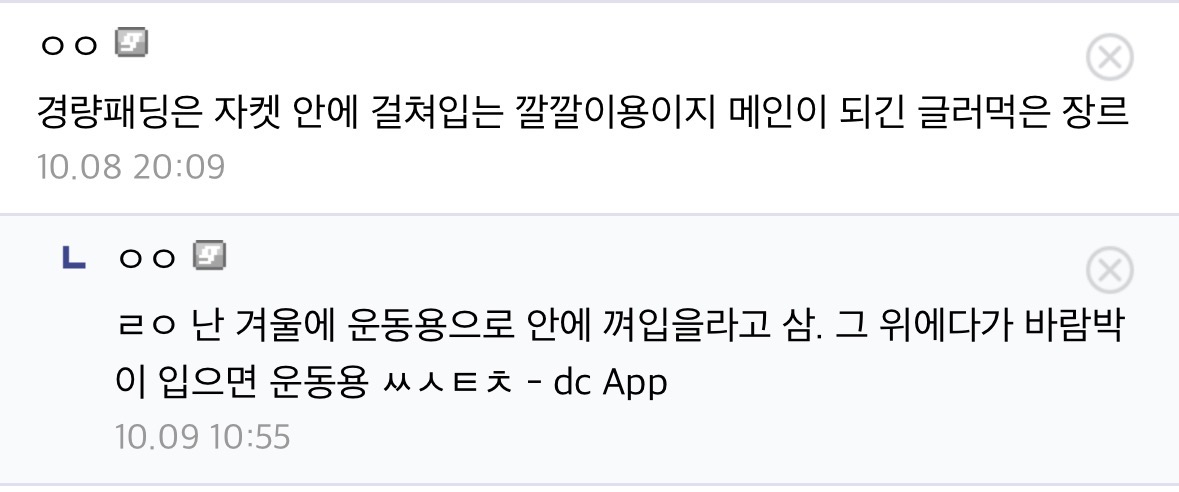This screenshot has height=492, width=1179.
Task: Remove the reply comment using its X icon
Action: [x=1110, y=270]
